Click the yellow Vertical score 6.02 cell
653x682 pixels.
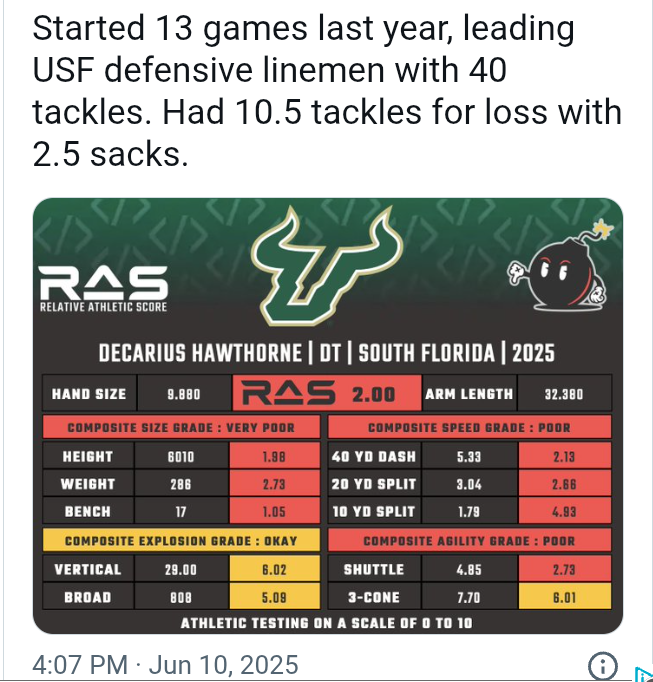click(275, 569)
